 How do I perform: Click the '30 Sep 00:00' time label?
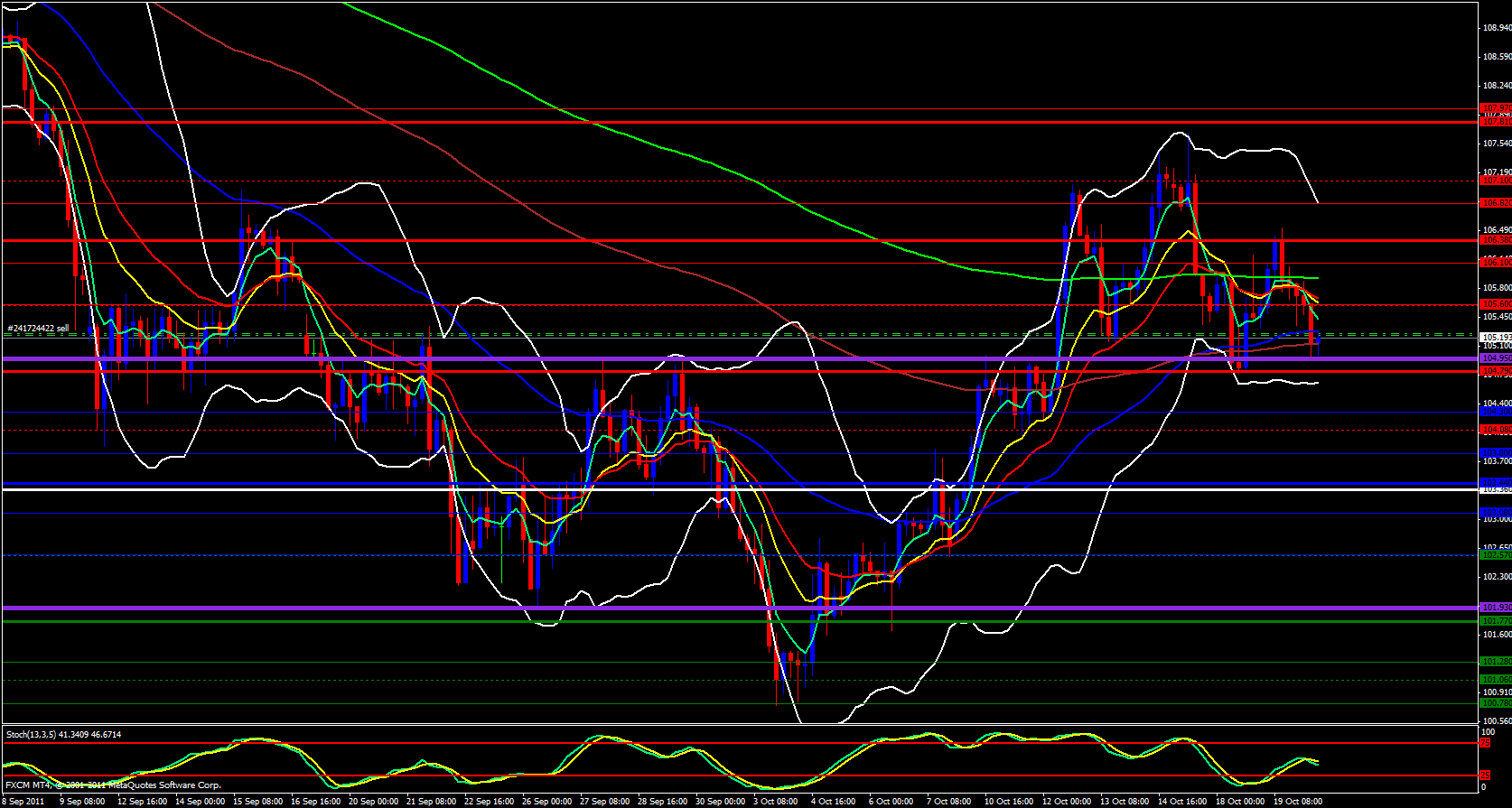[x=721, y=801]
